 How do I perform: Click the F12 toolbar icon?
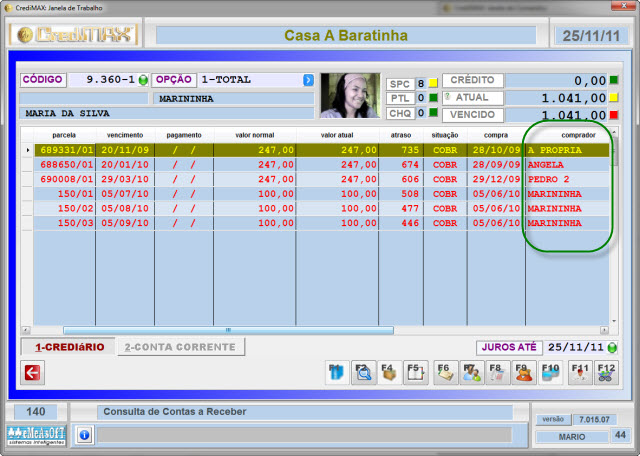pos(606,373)
